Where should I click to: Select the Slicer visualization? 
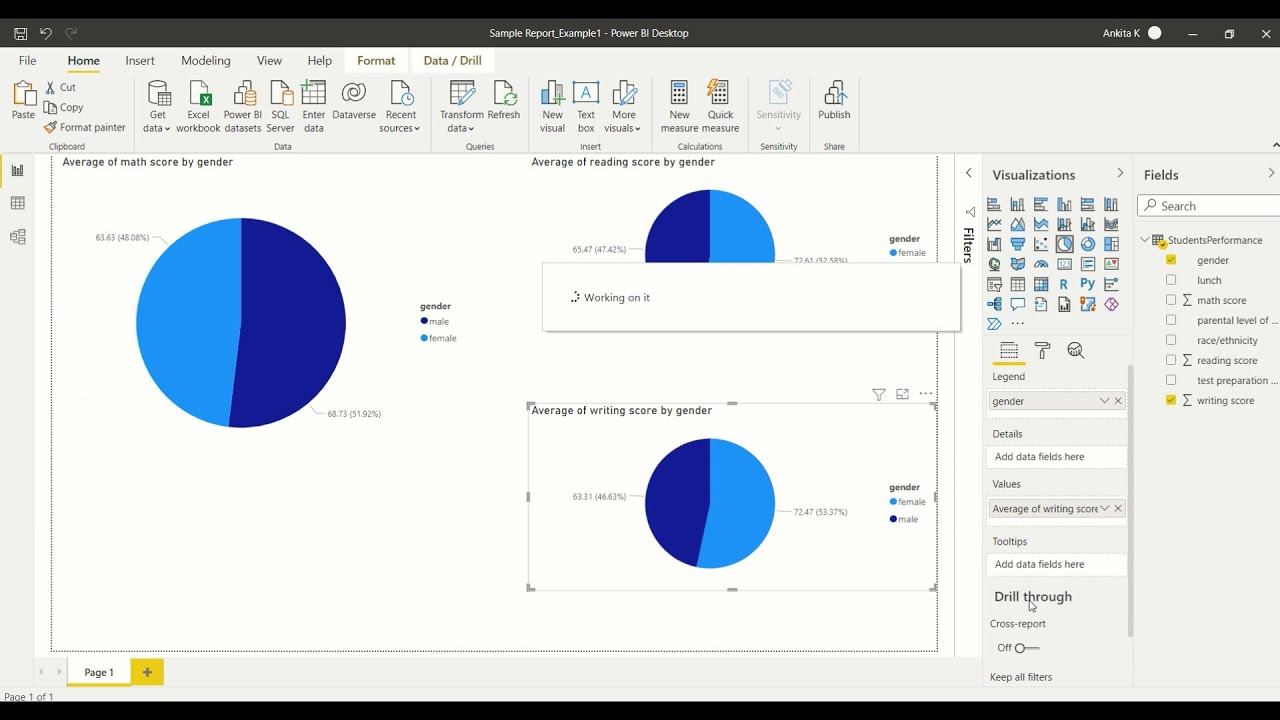click(994, 284)
